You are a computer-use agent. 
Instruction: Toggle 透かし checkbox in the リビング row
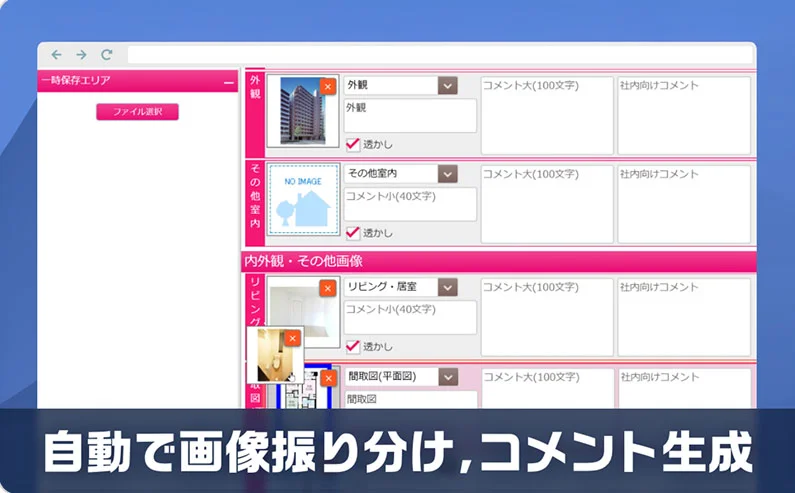pos(353,346)
